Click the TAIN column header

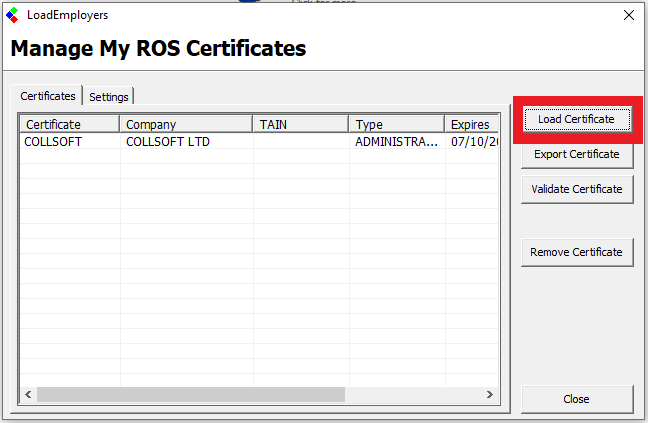[x=300, y=124]
